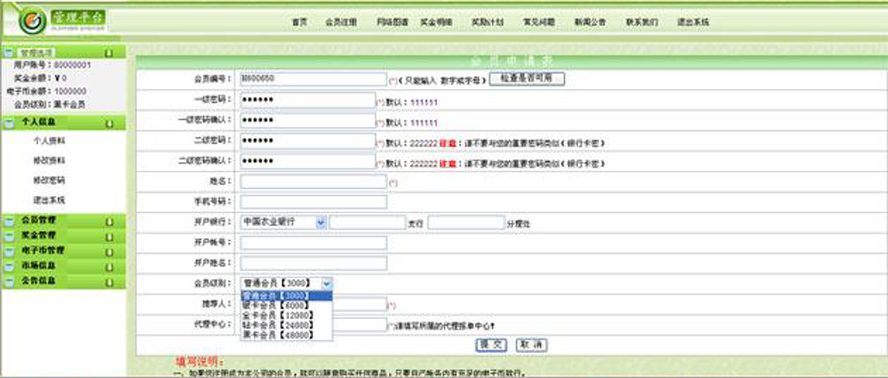Viewport: 888px width, 378px height.
Task: Collapse 个人信息 using its arrow icon
Action: (109, 123)
